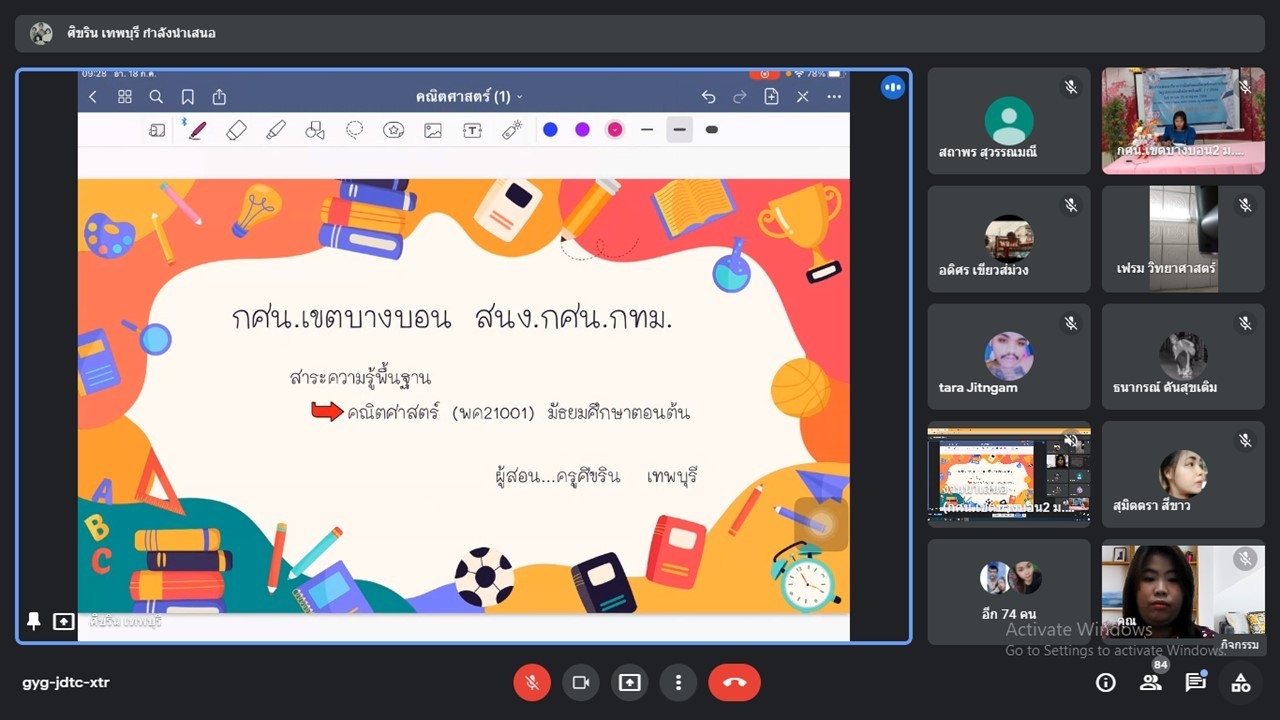Toggle the present screen button

click(x=629, y=682)
